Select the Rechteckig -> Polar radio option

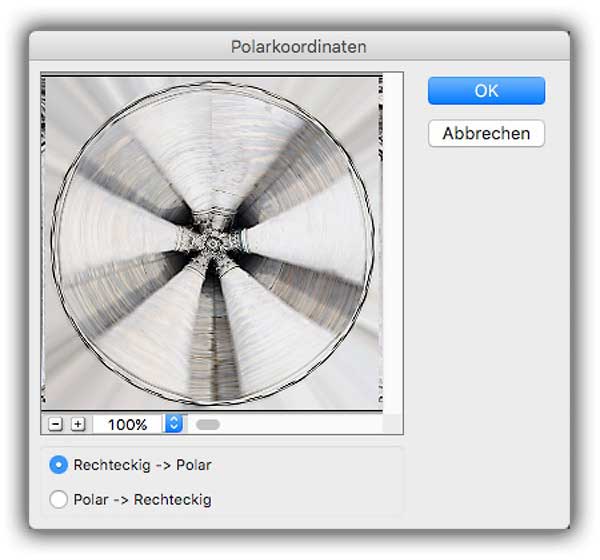pyautogui.click(x=59, y=465)
